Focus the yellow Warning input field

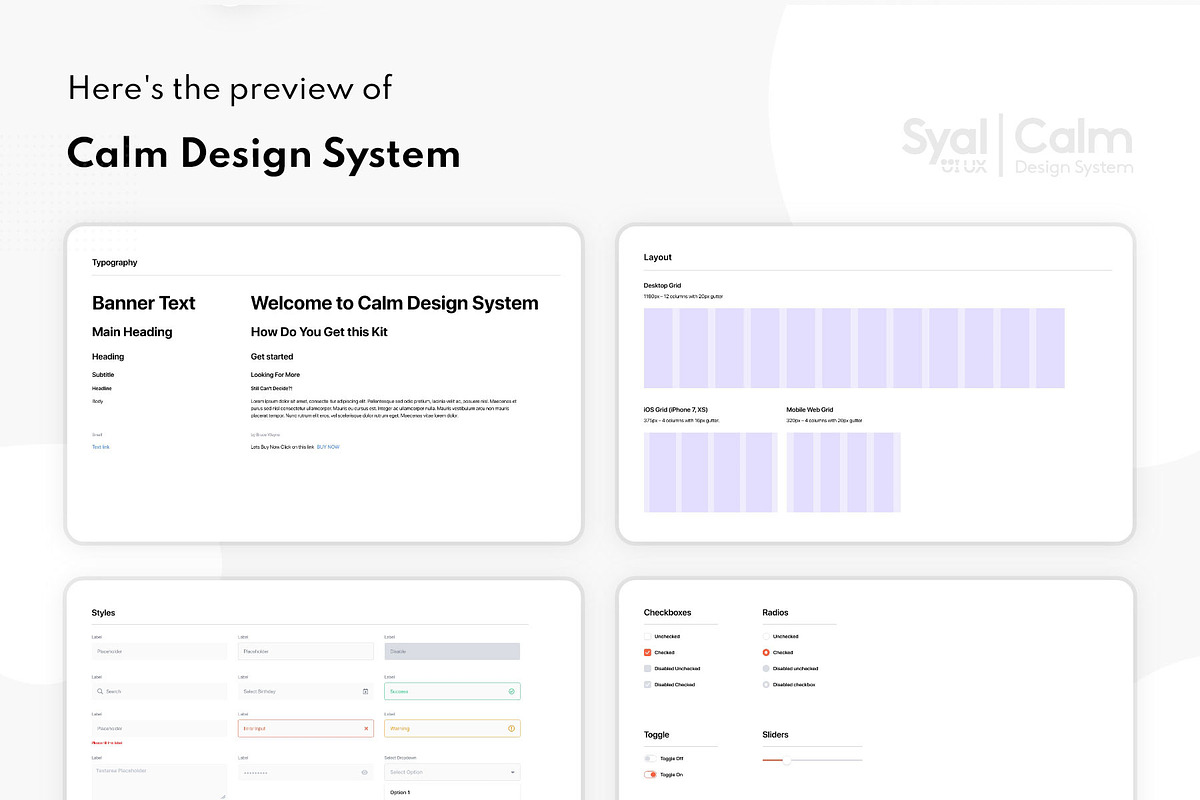click(452, 728)
